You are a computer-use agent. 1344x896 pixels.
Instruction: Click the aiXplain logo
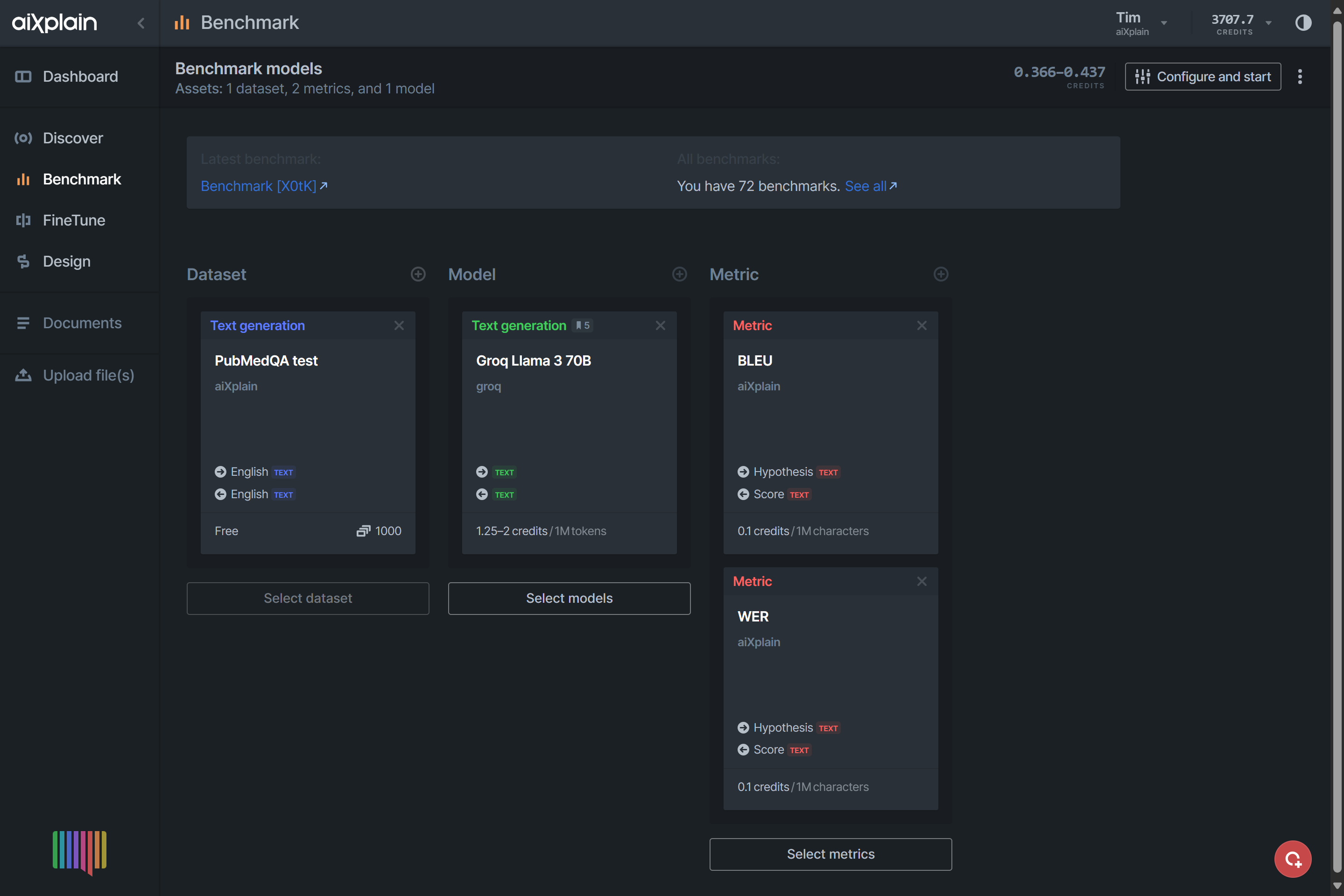pyautogui.click(x=55, y=23)
